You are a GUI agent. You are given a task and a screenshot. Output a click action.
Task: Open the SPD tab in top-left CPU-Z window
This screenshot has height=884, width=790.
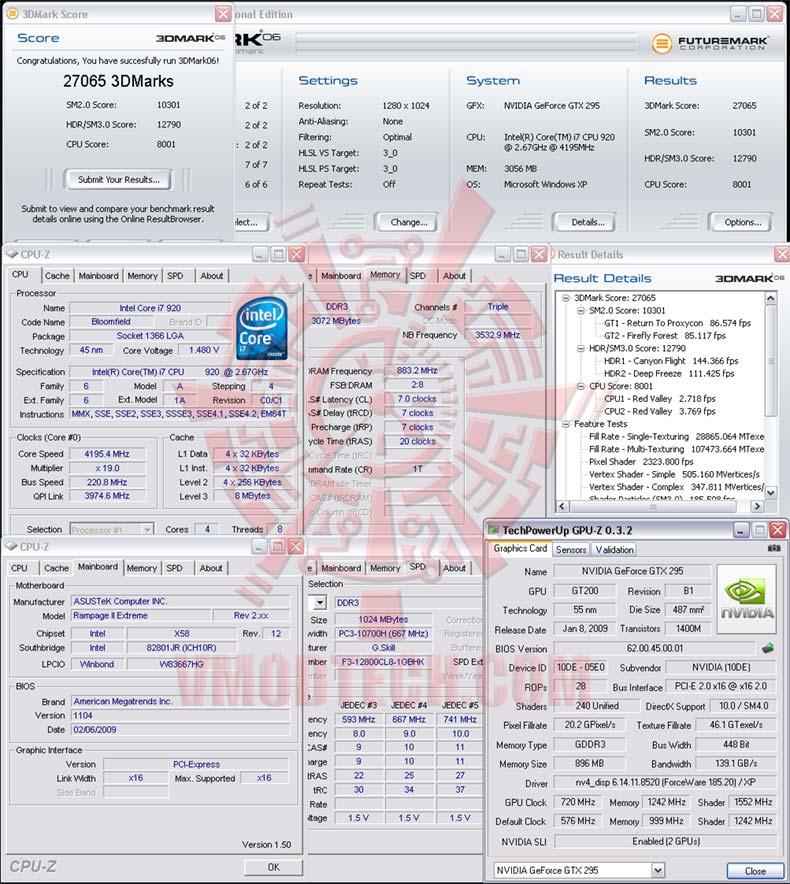(x=175, y=276)
